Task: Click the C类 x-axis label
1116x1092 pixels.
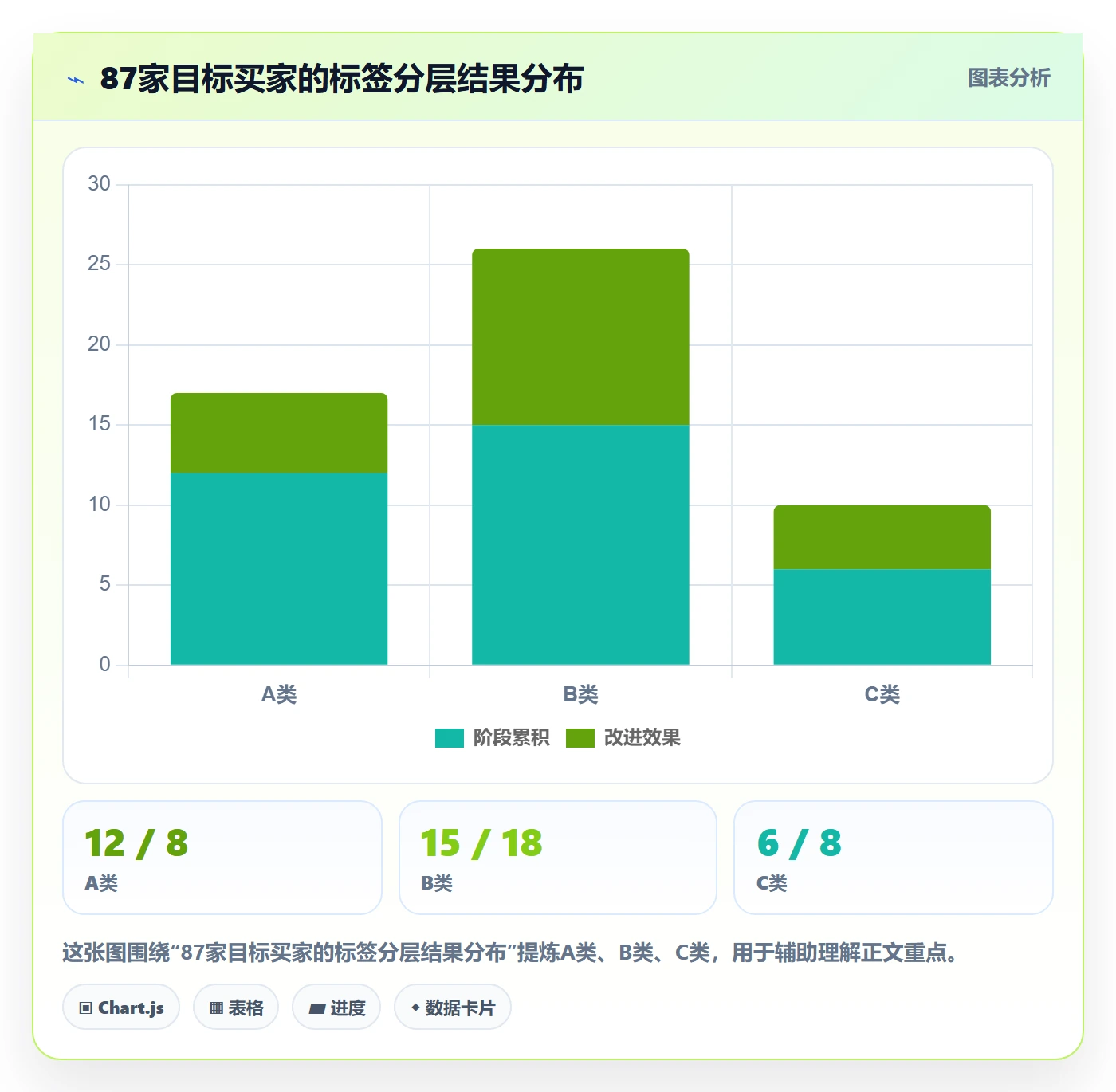Action: coord(882,694)
